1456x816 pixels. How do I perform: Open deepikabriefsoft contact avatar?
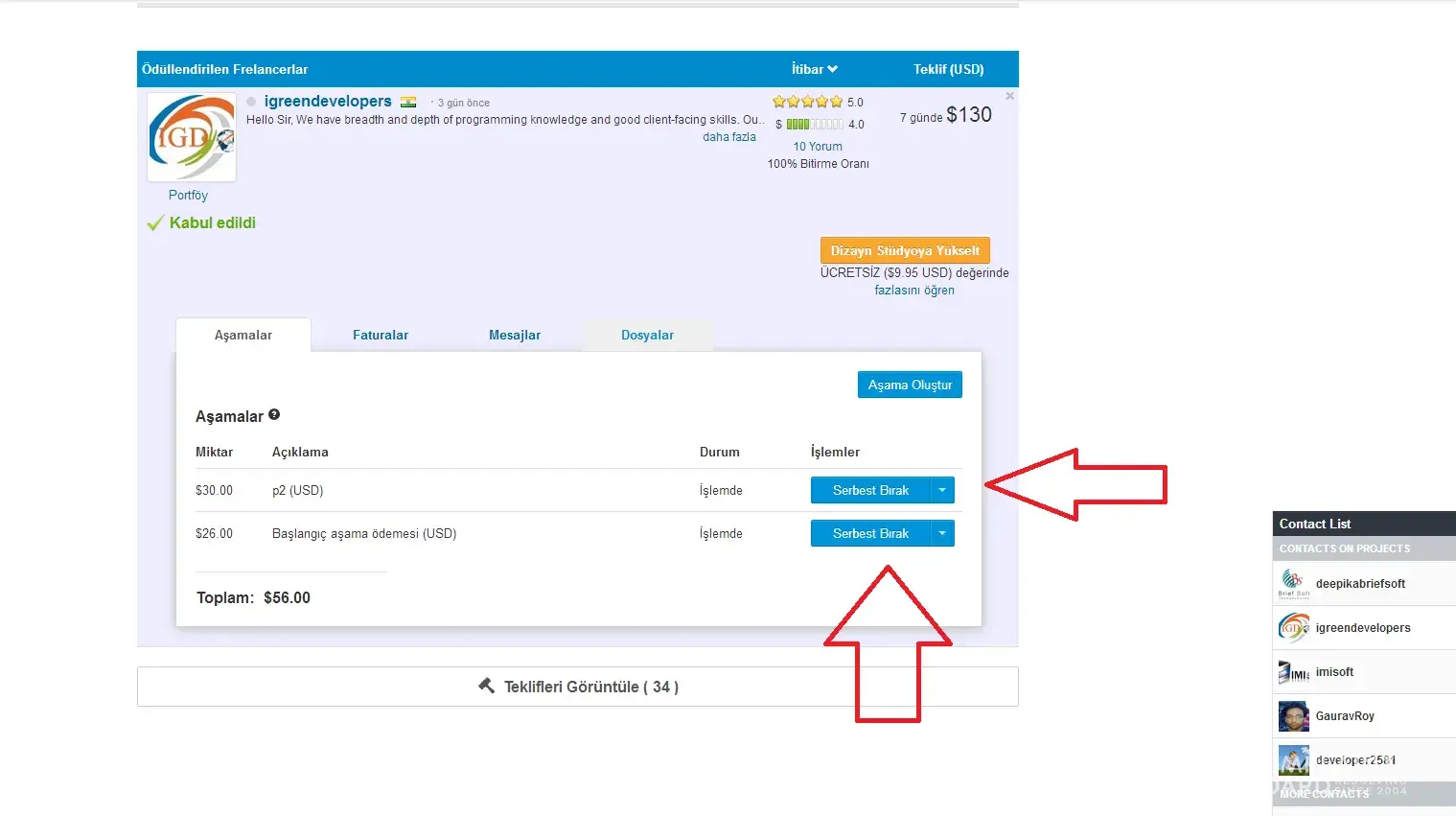(x=1294, y=583)
